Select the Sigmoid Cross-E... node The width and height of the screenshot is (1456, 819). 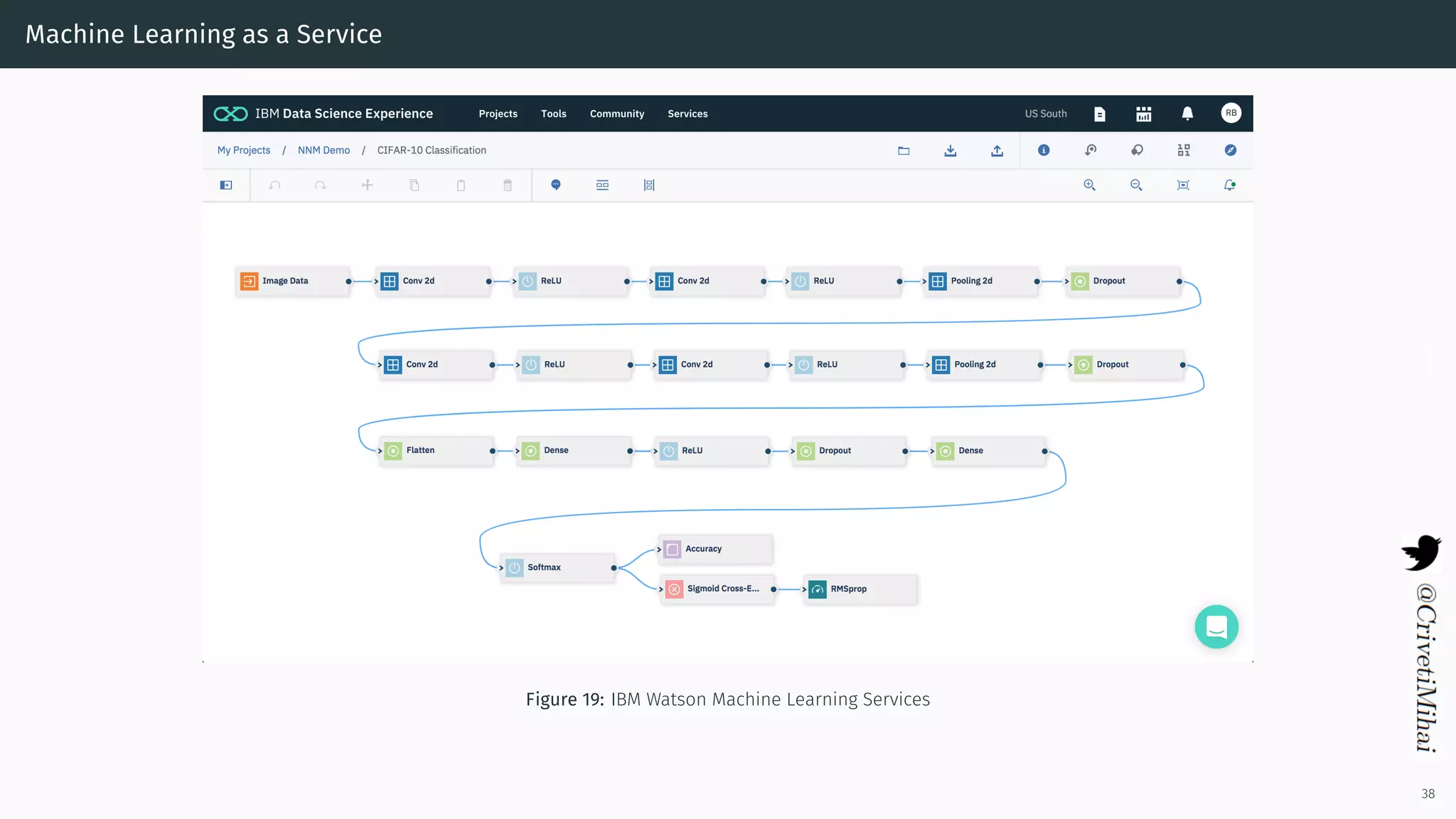[x=717, y=589]
